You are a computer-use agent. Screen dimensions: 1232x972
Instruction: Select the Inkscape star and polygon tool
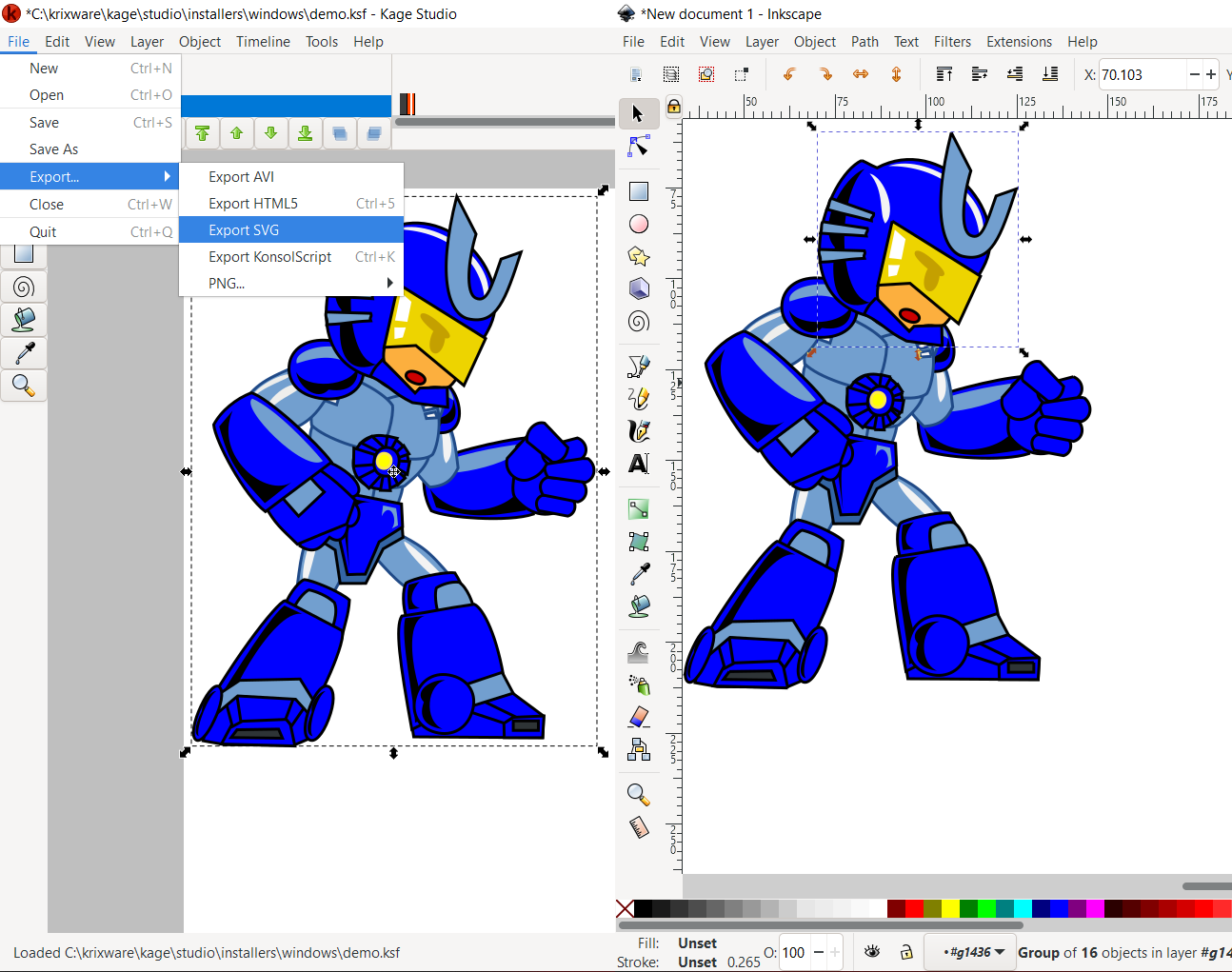coord(639,256)
